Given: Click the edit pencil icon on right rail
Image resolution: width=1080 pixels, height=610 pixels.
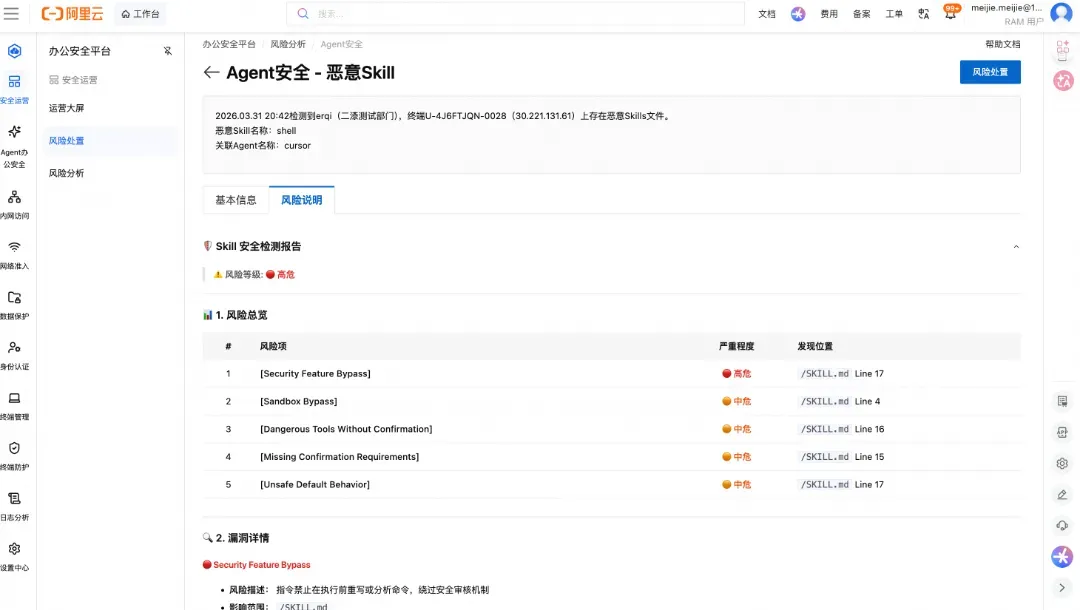Looking at the screenshot, I should [1062, 494].
